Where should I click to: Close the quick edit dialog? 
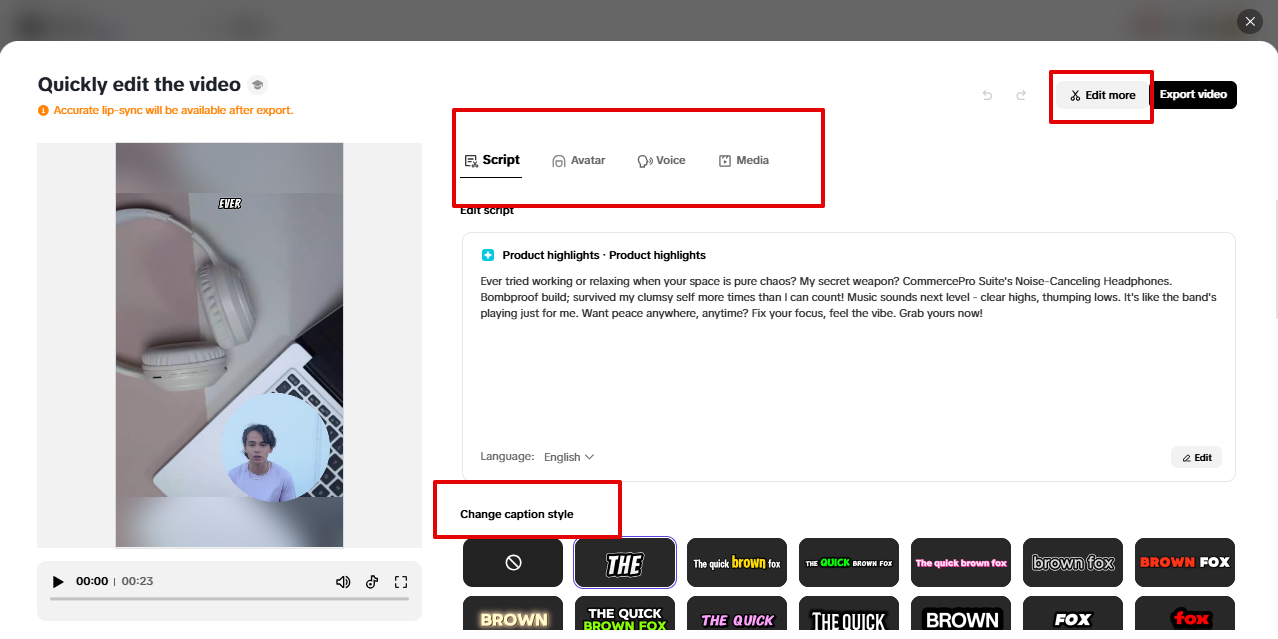point(1250,21)
